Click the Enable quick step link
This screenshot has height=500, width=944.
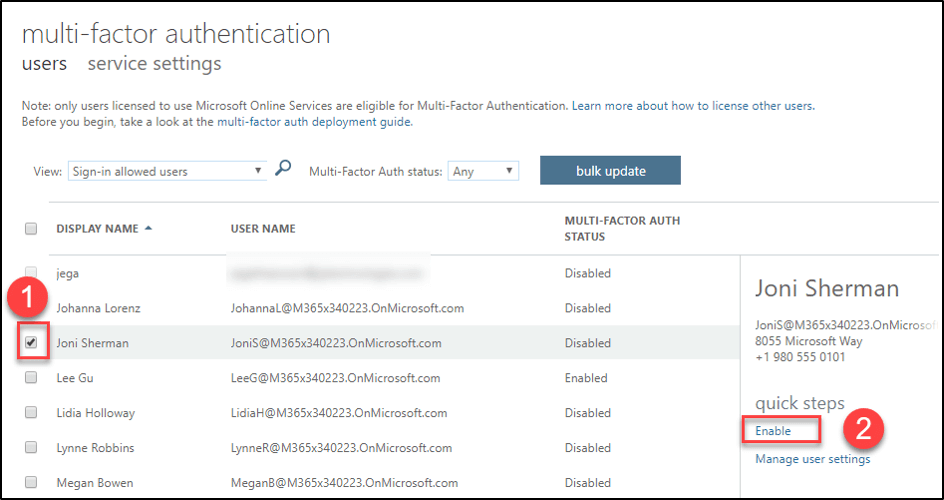click(x=773, y=431)
